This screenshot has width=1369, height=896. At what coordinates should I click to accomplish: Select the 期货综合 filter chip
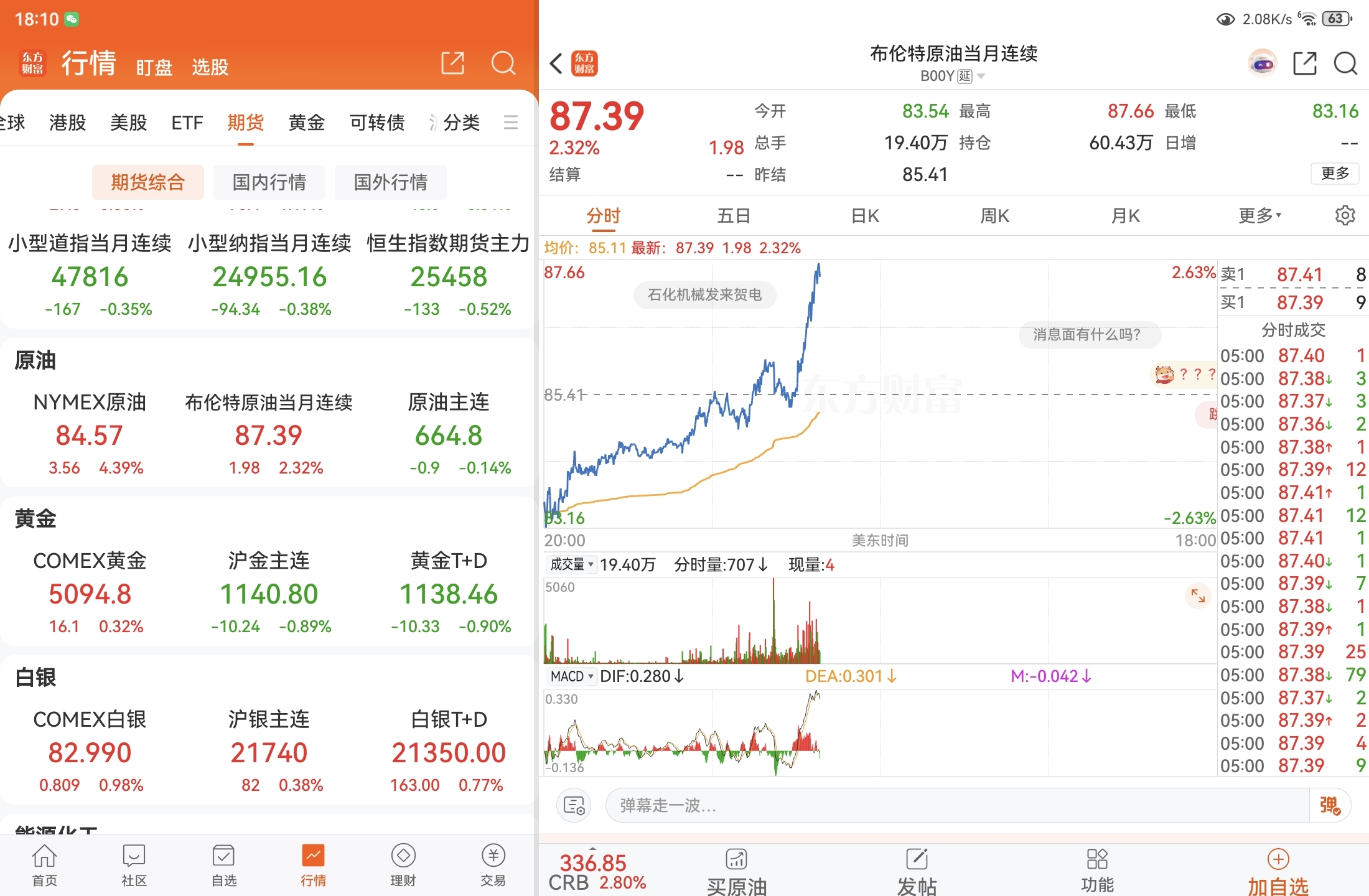point(147,182)
